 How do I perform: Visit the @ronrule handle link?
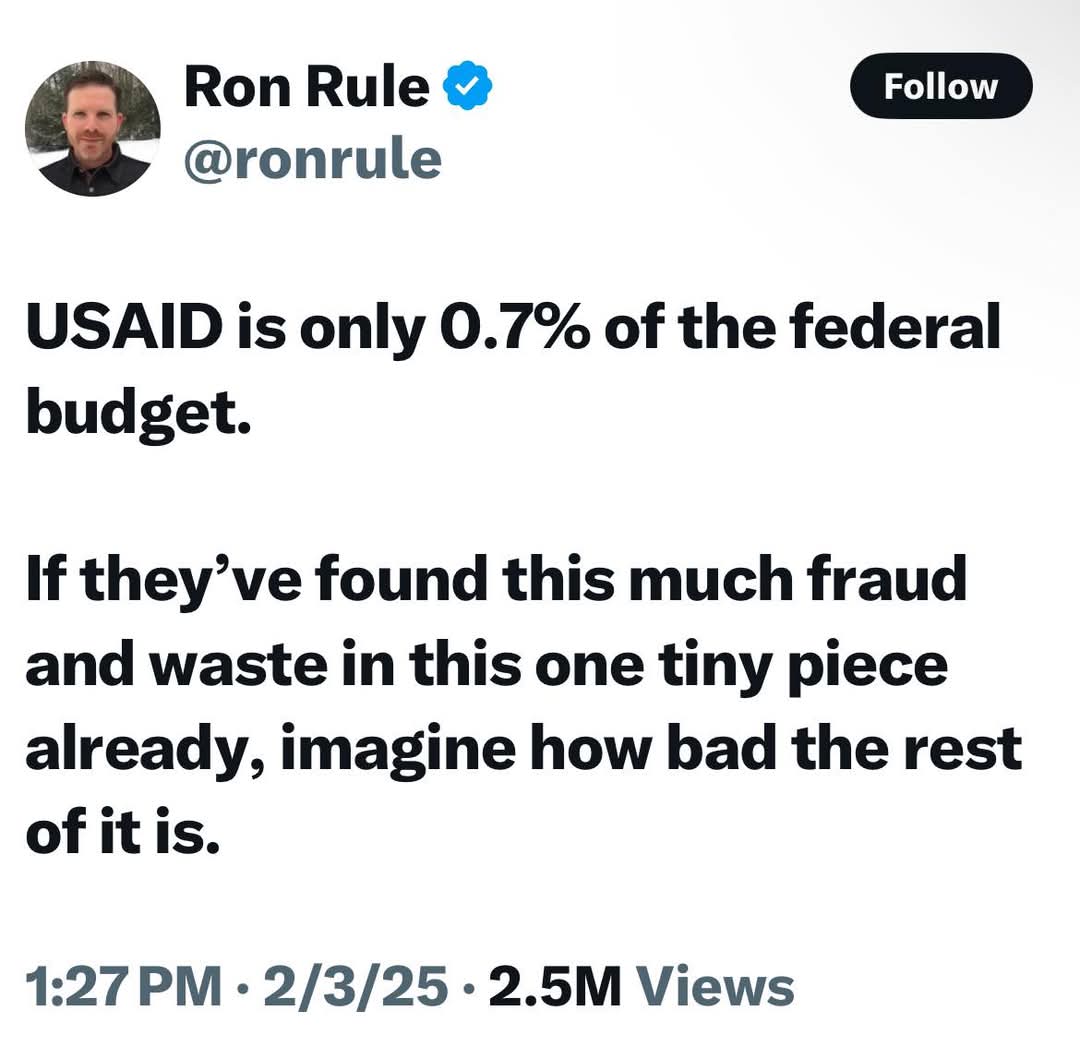coord(313,160)
